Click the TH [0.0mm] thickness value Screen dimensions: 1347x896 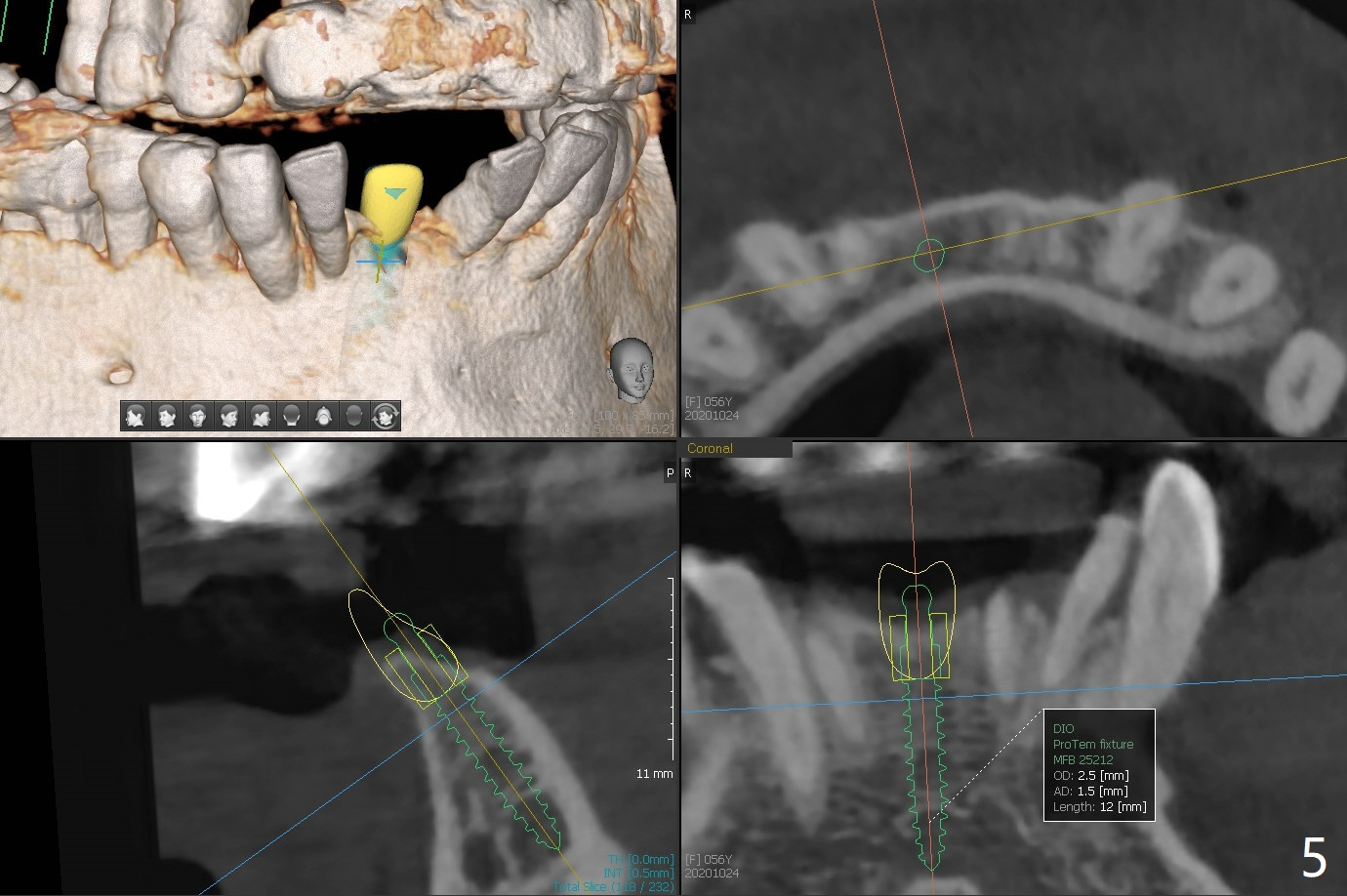[640, 860]
